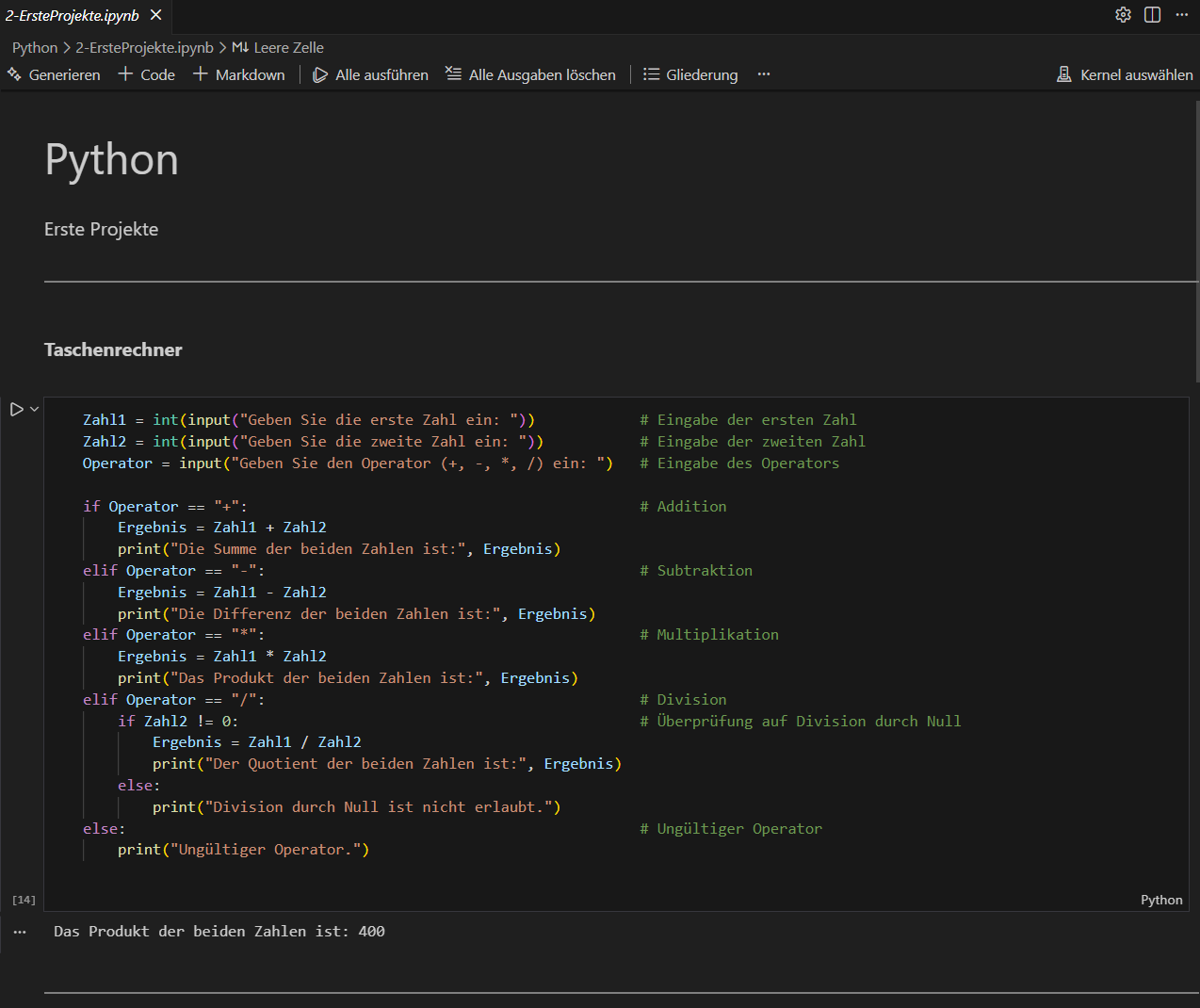Click the comment '# Subtraktion'
This screenshot has width=1200, height=1008.
696,570
